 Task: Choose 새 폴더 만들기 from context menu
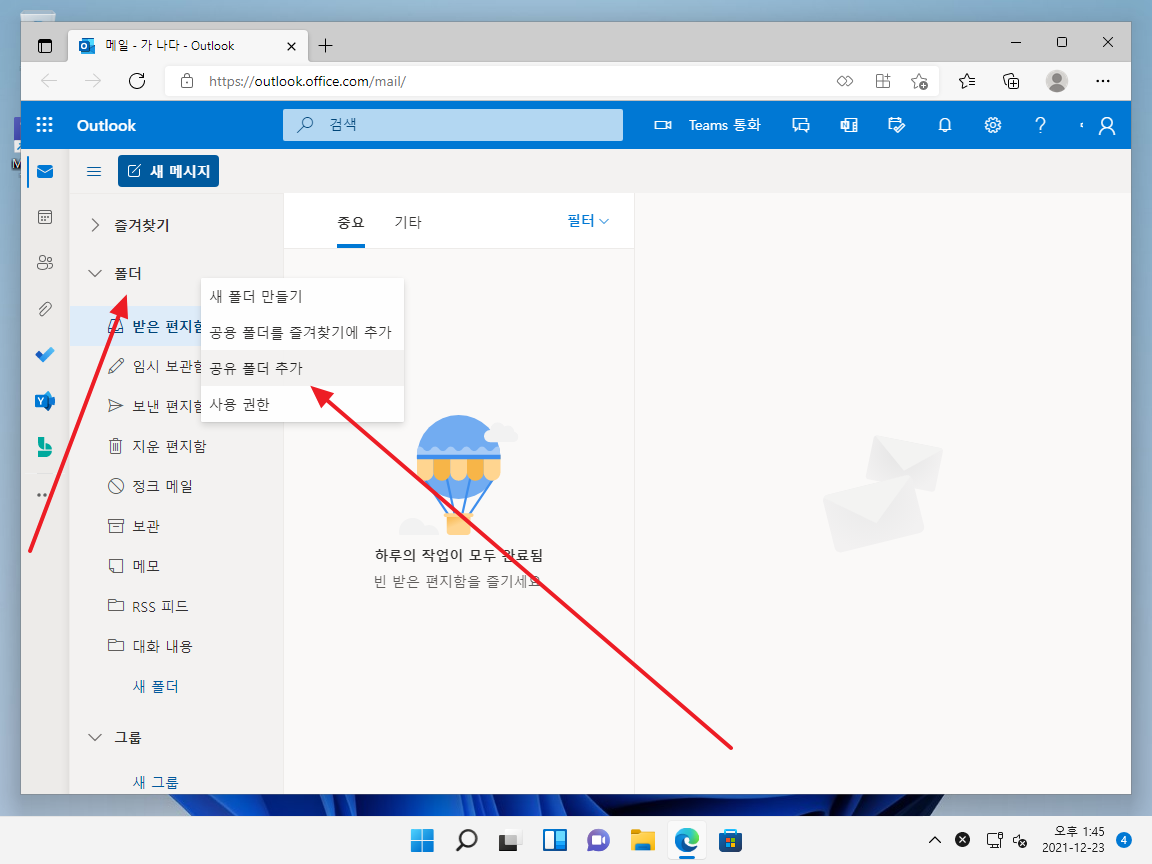302,296
